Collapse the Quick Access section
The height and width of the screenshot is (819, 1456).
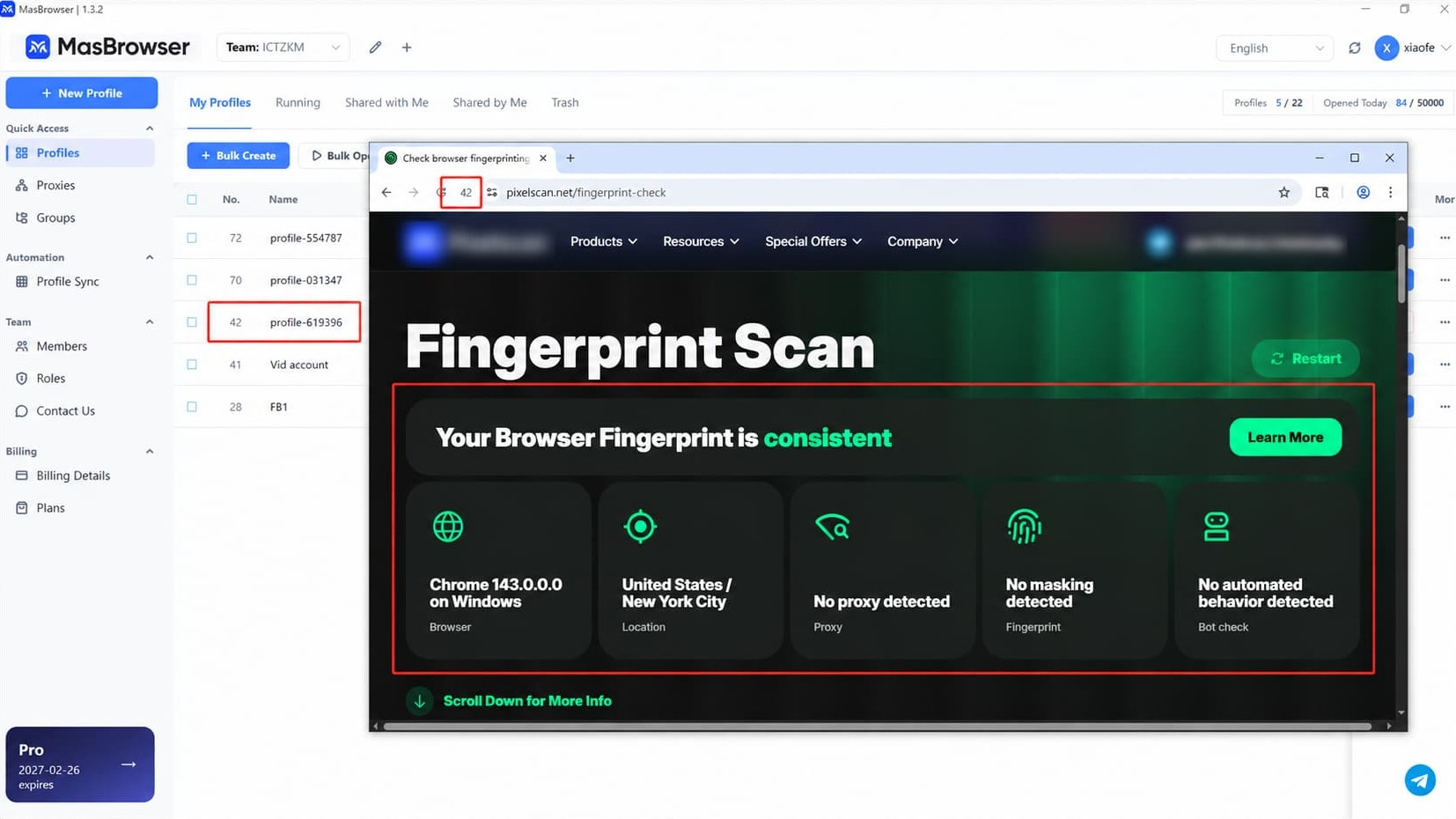click(150, 129)
